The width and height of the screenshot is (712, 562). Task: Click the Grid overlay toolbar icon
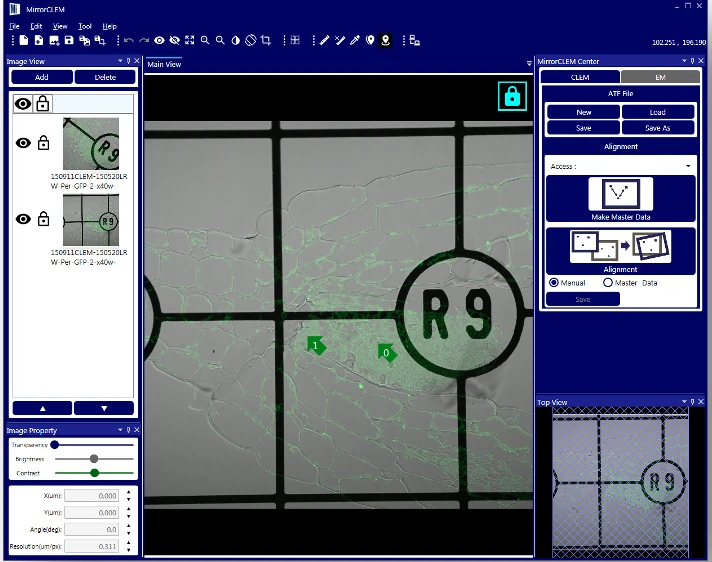[295, 40]
